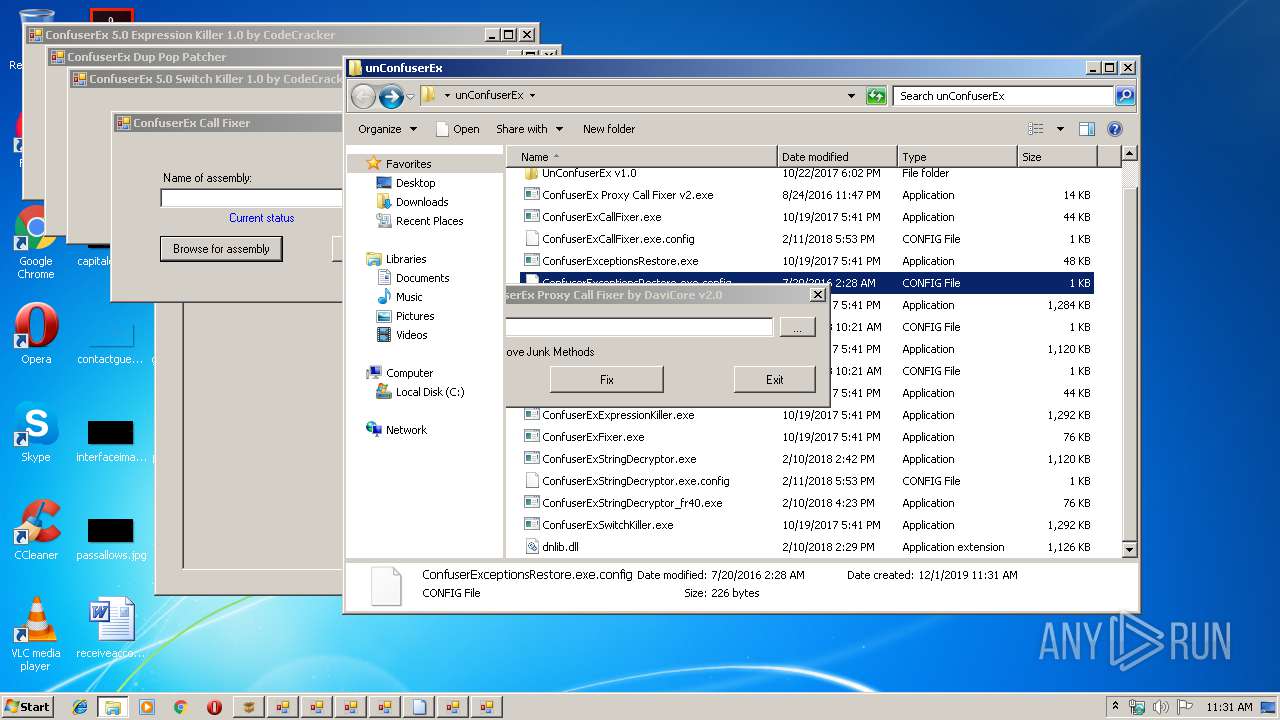Click the Start button on taskbar
This screenshot has width=1280, height=720.
pos(28,707)
